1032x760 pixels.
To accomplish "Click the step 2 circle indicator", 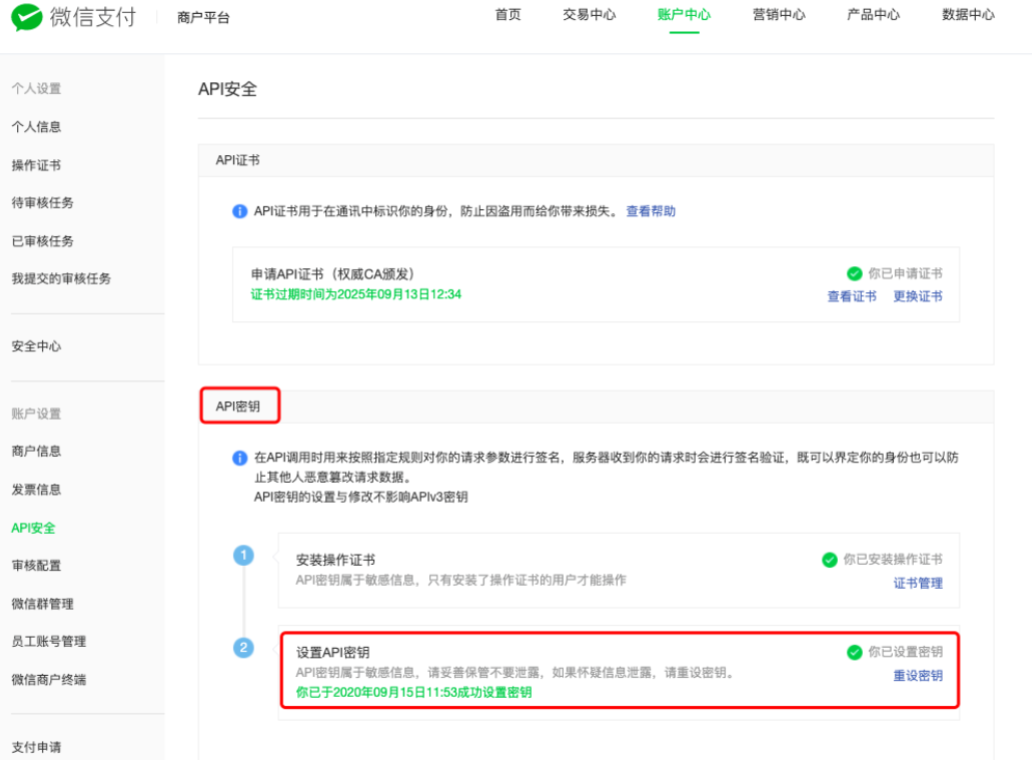I will (x=243, y=648).
